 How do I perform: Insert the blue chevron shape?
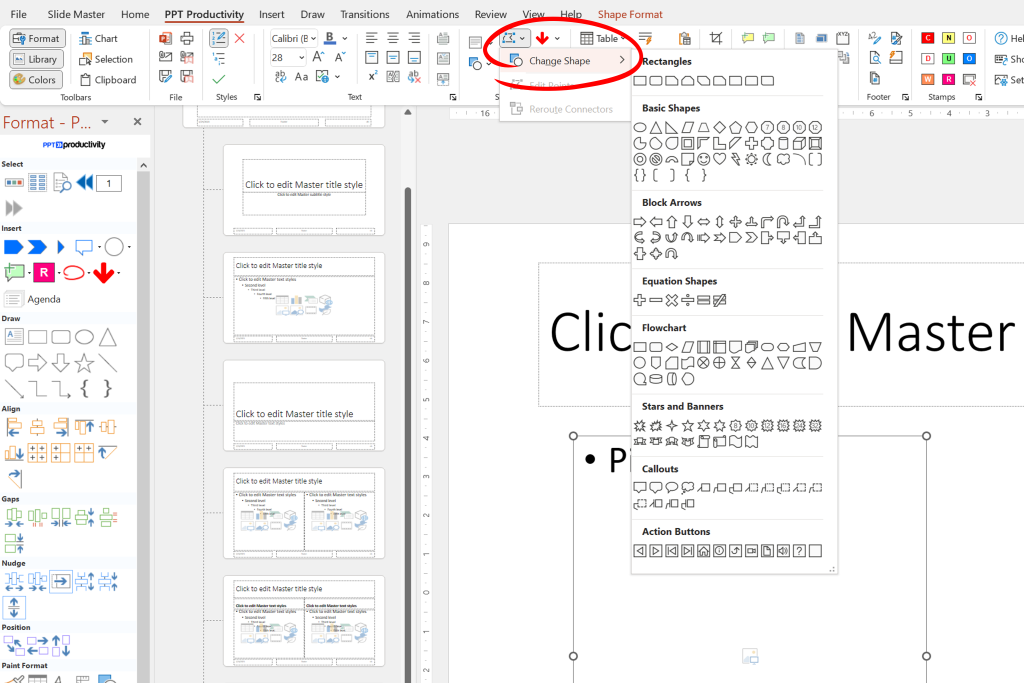click(x=37, y=247)
